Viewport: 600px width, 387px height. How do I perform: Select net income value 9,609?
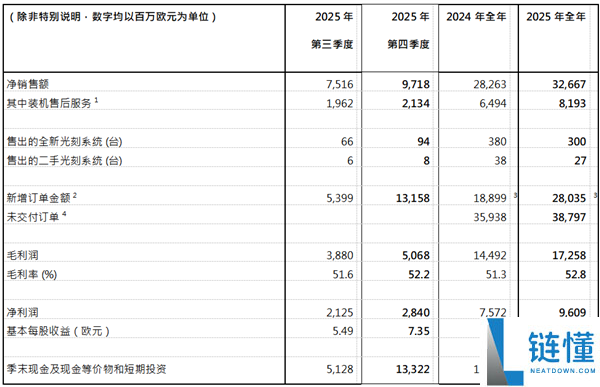pos(572,312)
